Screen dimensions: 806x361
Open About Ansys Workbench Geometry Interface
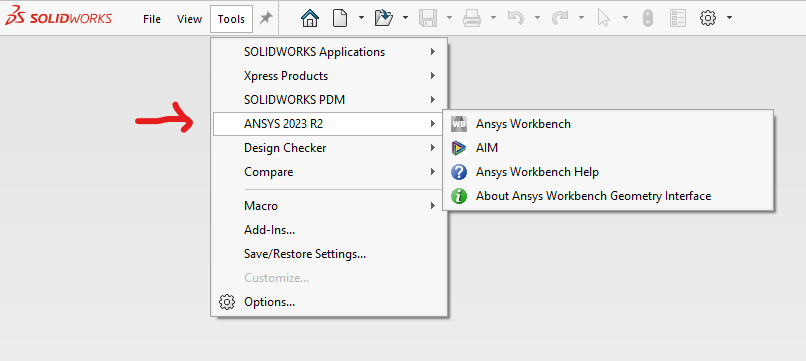(608, 196)
